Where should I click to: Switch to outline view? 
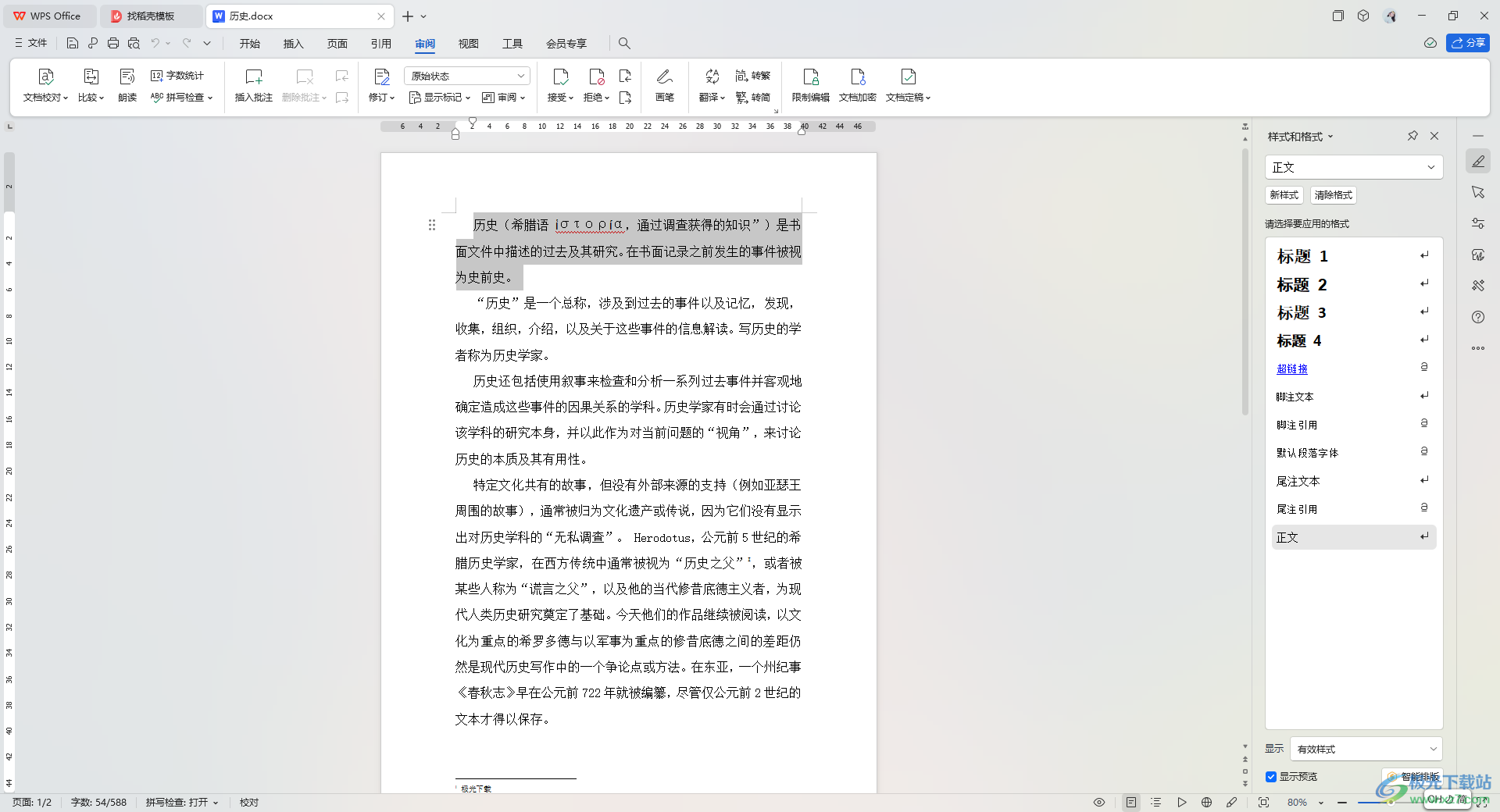coord(1156,802)
